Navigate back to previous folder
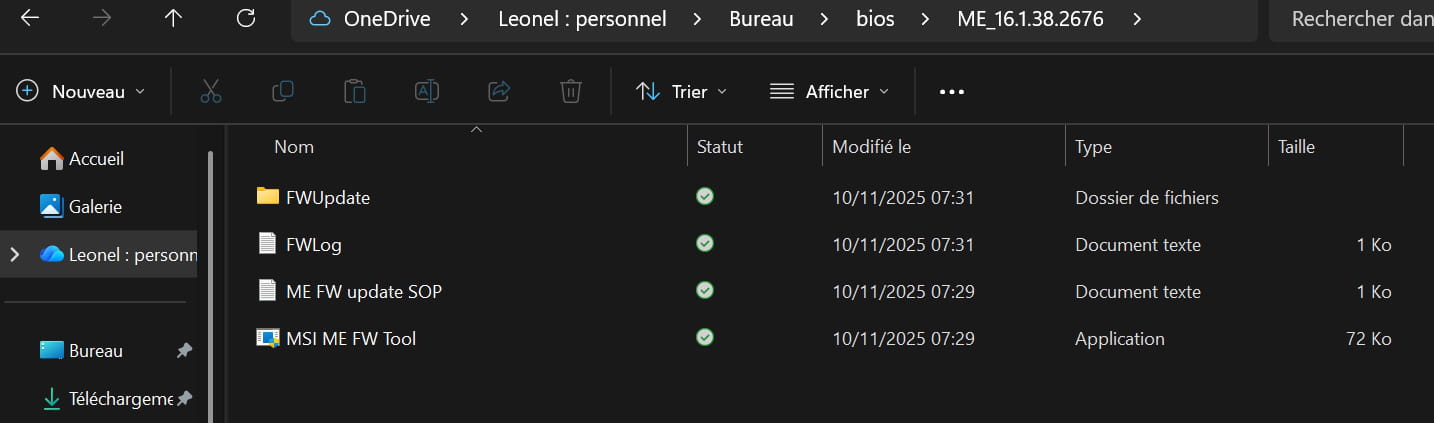1434x423 pixels. 30,18
